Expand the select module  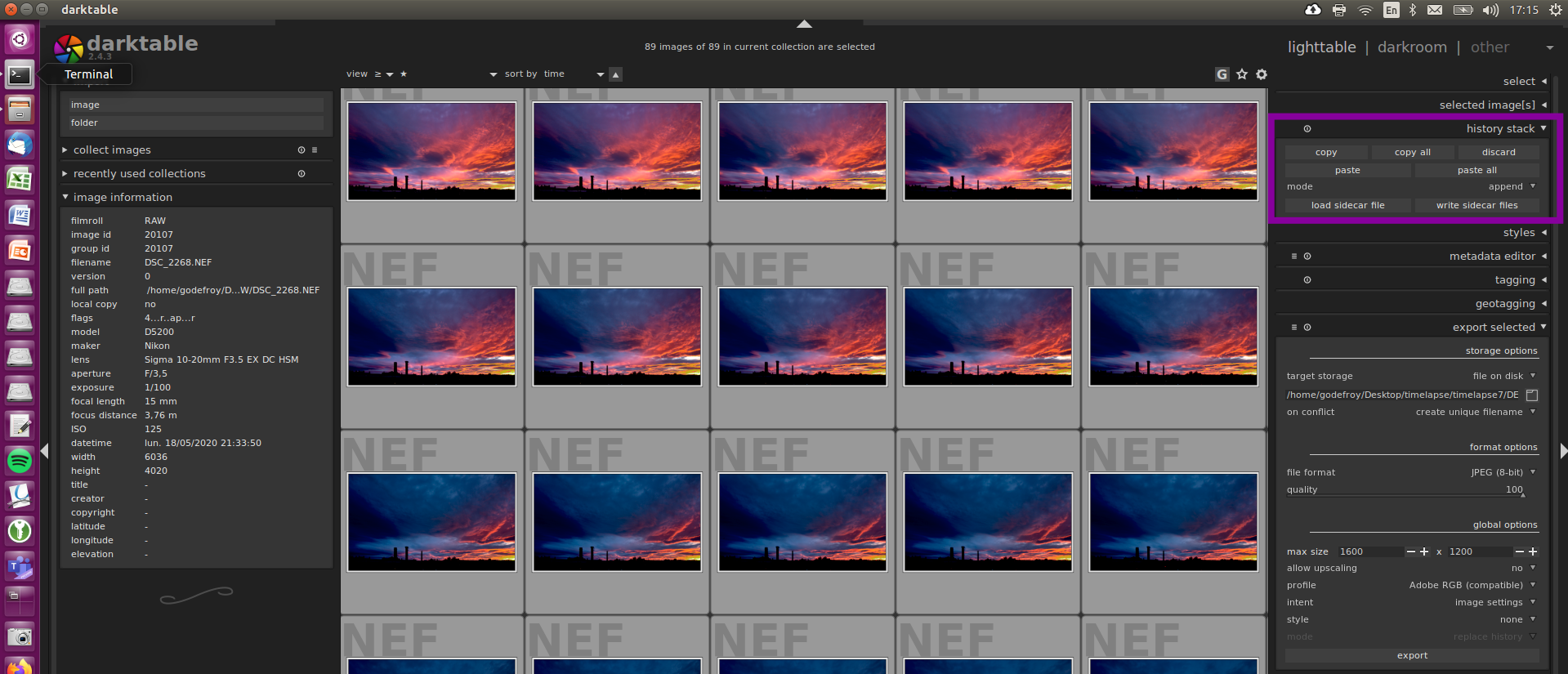[x=1524, y=82]
